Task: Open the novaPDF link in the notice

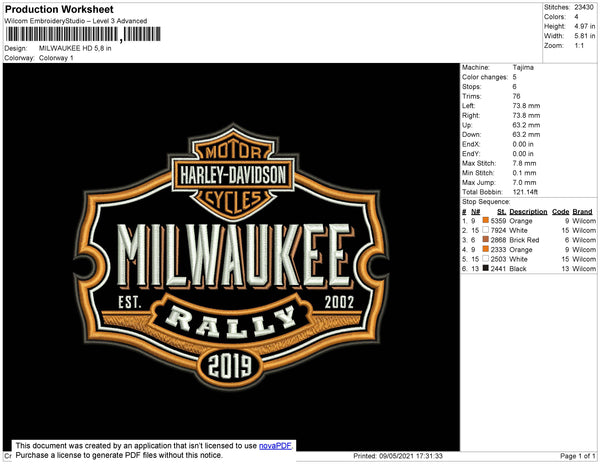Action: pos(275,446)
